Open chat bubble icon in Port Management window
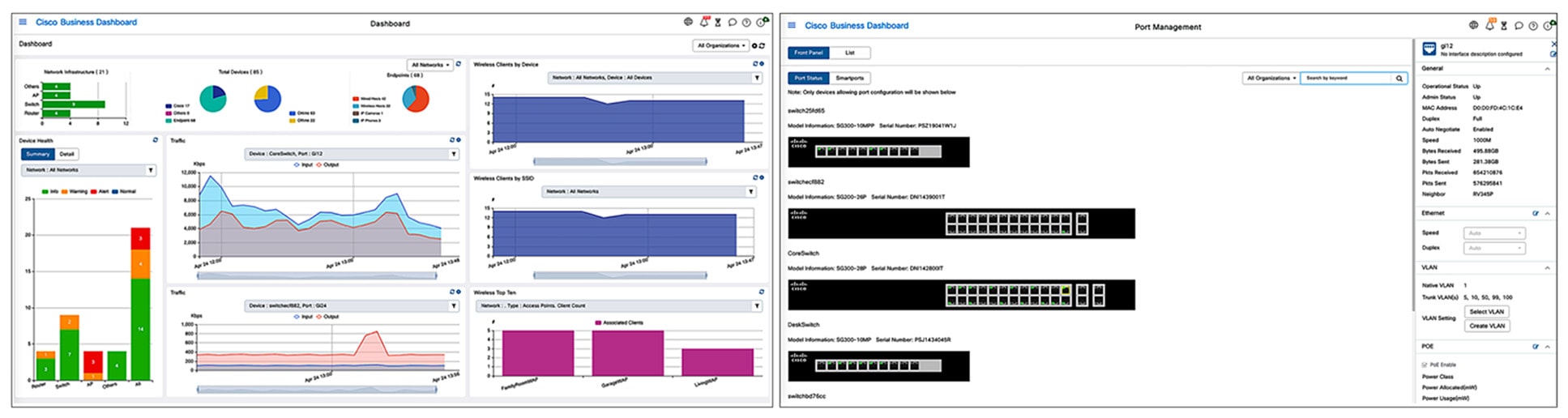1568x418 pixels. 1518,26
